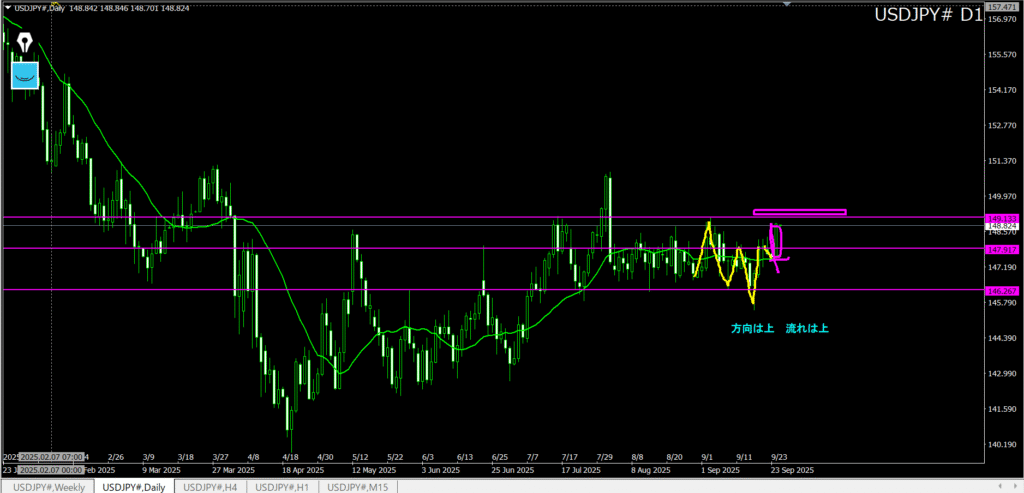
Task: Open the chart menu triangle beside USDJPY#,Daily
Action: click(x=7, y=9)
